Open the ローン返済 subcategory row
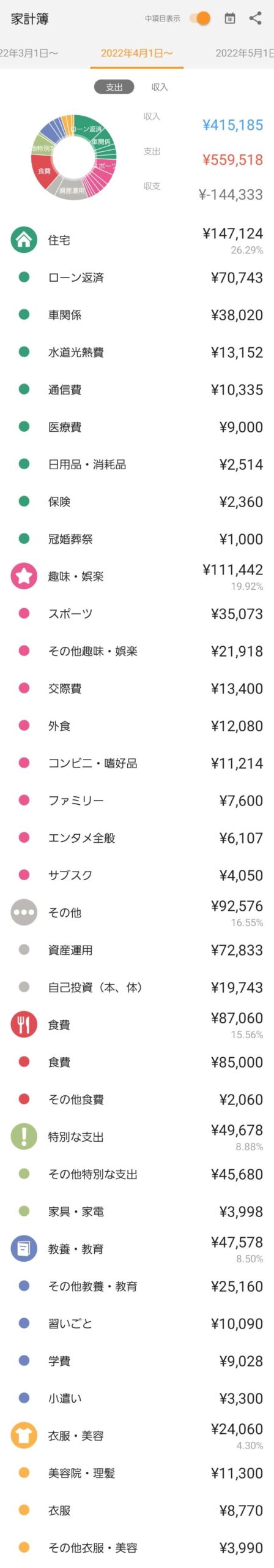This screenshot has height=1568, width=274. tap(137, 277)
